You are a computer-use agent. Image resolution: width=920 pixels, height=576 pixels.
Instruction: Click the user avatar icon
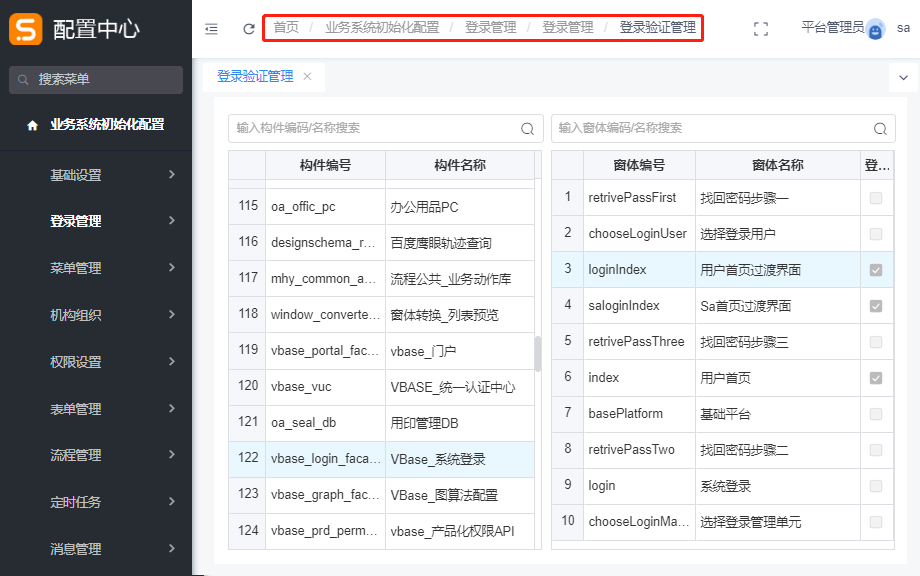876,30
